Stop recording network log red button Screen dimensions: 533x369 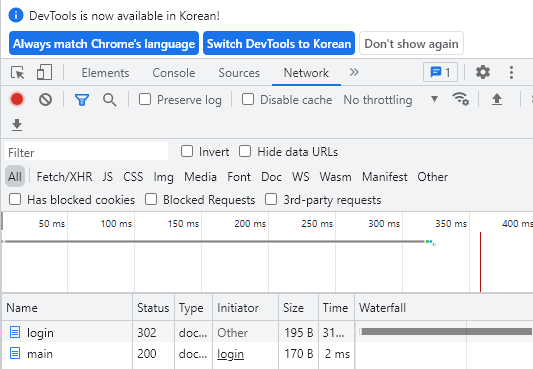coord(17,99)
